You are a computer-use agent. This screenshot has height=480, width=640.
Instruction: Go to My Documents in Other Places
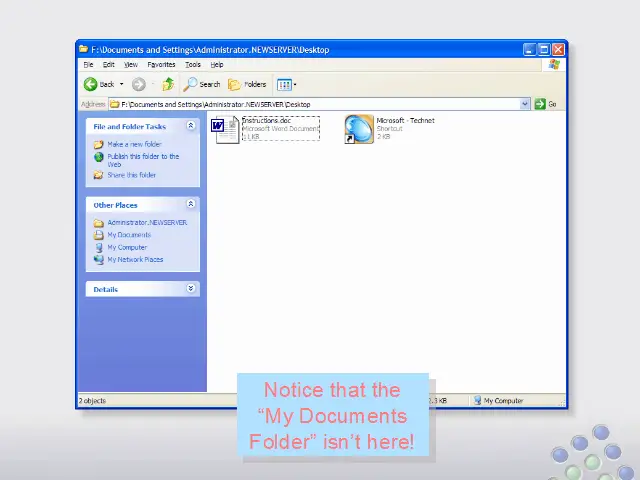pos(129,235)
